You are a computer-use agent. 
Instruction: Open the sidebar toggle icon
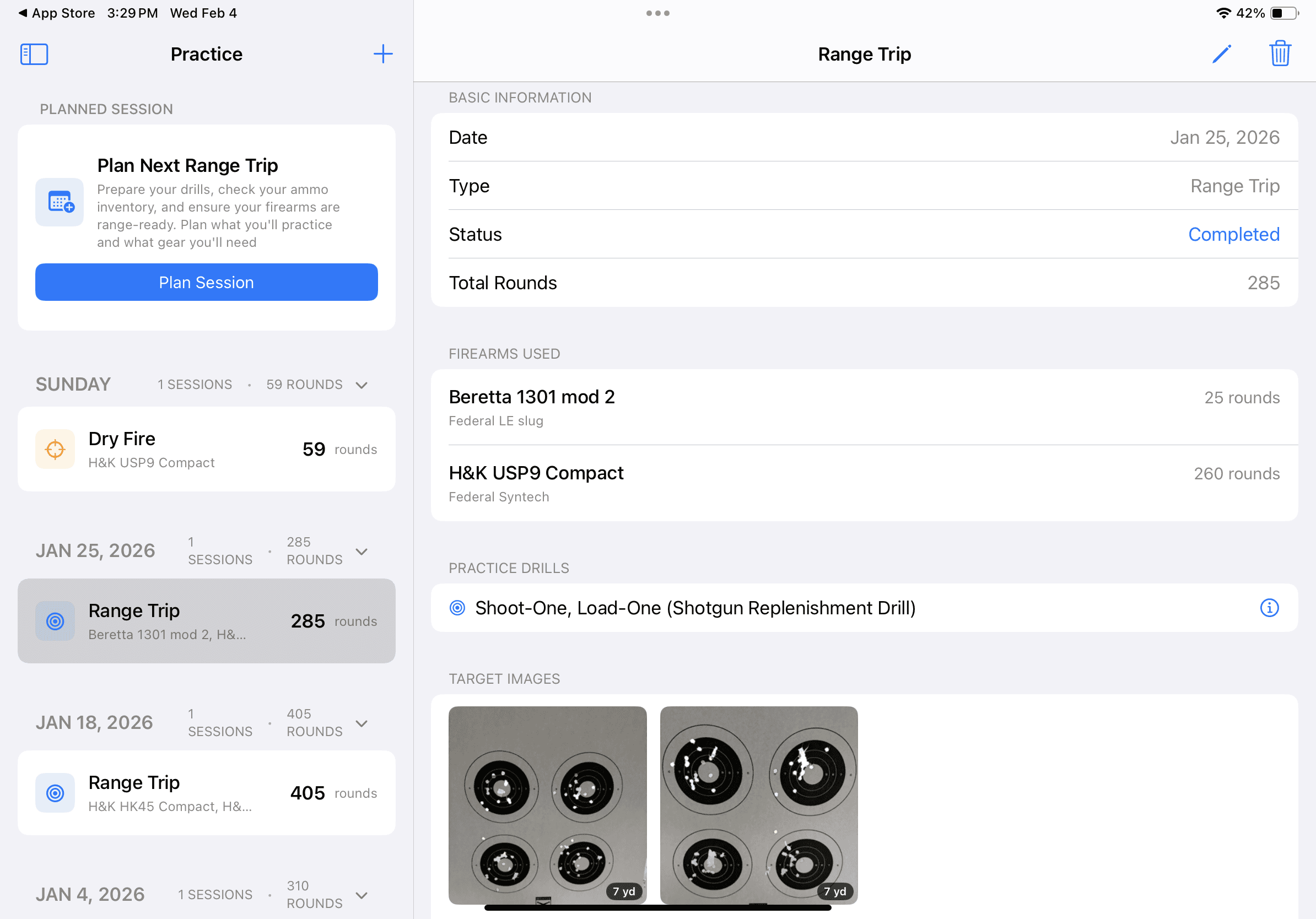tap(34, 54)
